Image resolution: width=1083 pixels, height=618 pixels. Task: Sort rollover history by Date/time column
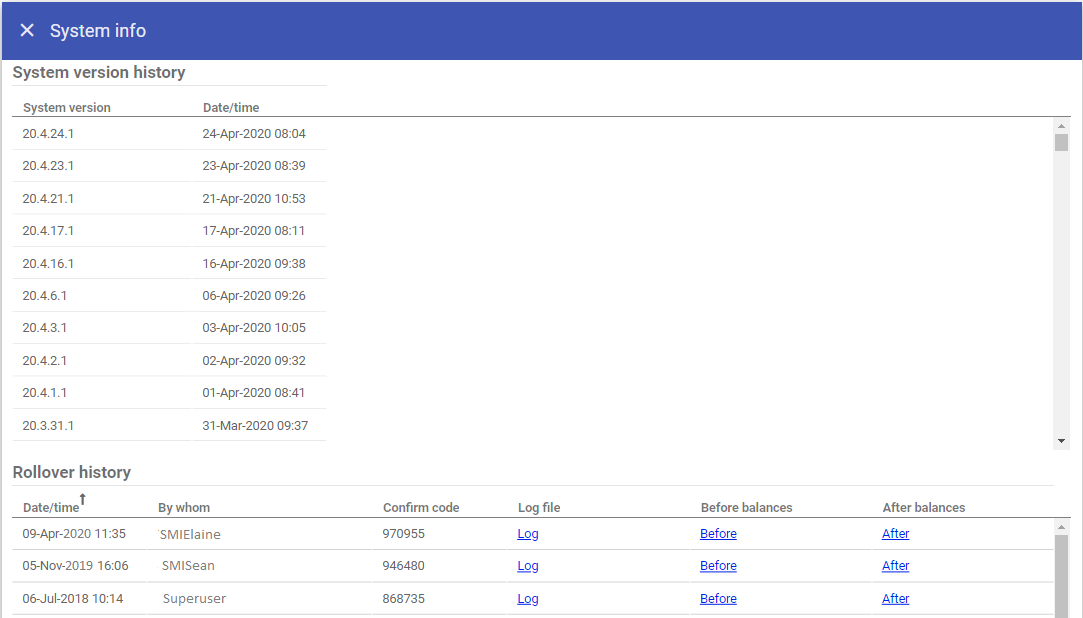tap(51, 508)
